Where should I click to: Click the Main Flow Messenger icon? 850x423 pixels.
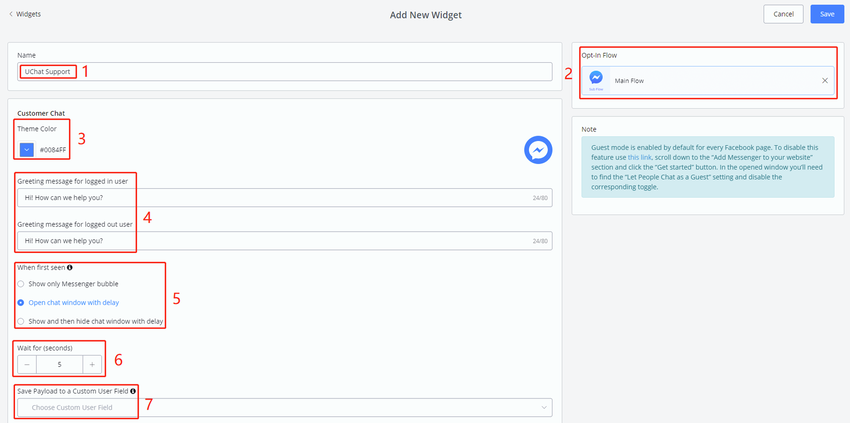pyautogui.click(x=596, y=77)
